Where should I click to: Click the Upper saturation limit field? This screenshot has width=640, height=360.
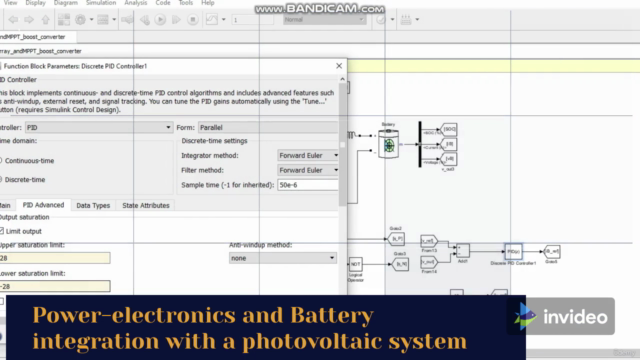[55, 258]
